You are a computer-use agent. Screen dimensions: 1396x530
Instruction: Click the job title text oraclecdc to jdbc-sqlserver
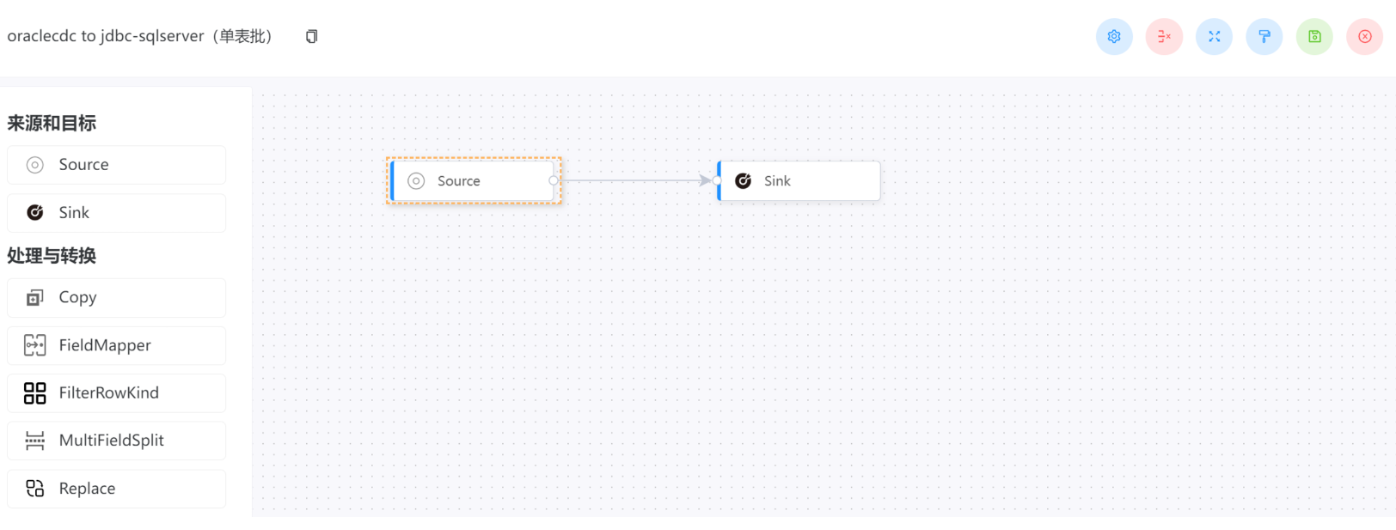pos(140,37)
